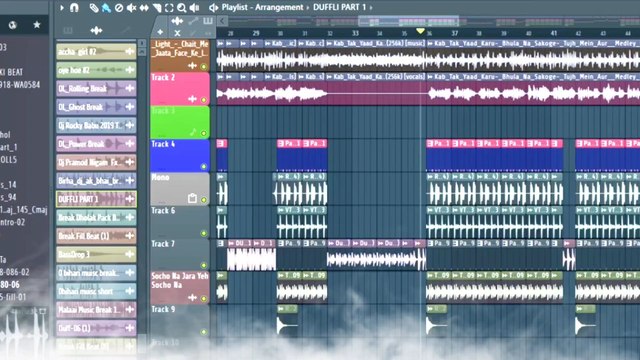Toggle mute dot on Socho Na Jara track
This screenshot has height=360, width=640.
[x=204, y=299]
